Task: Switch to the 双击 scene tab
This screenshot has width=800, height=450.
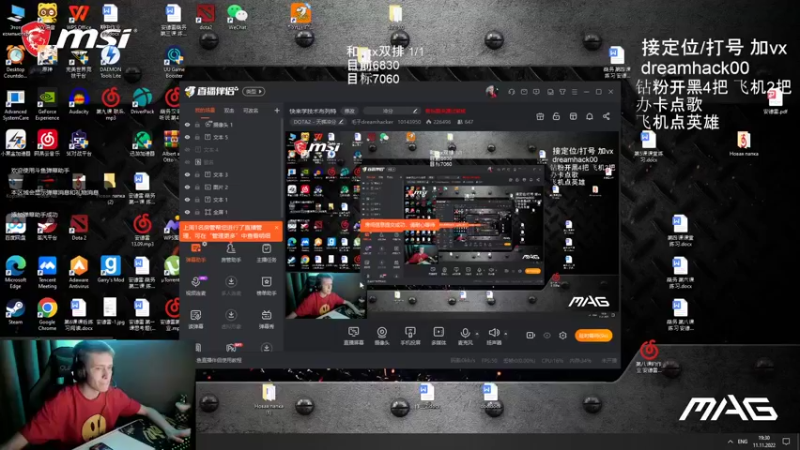Action: (229, 110)
